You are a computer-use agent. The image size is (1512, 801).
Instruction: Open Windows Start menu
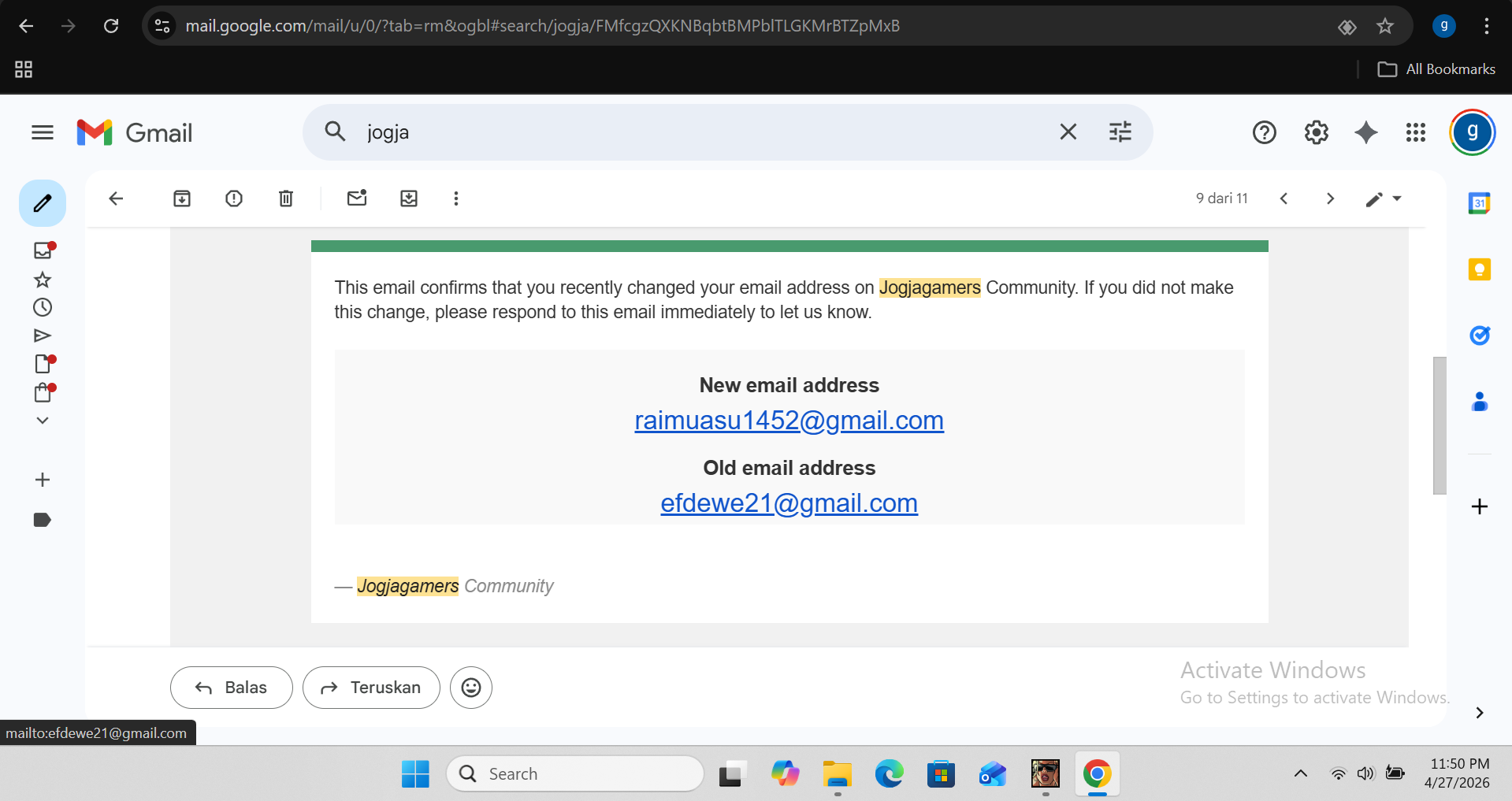click(x=415, y=773)
